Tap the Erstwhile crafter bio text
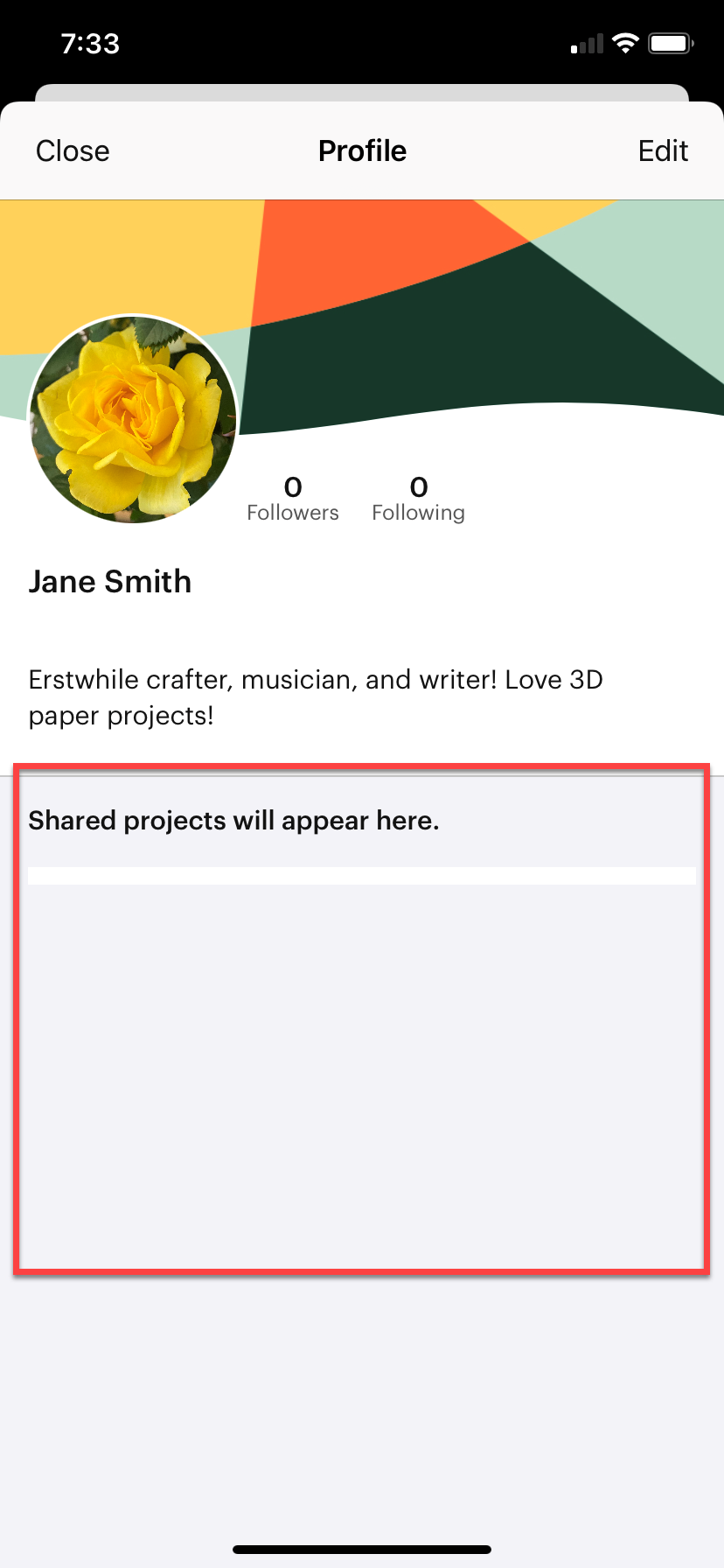 (316, 697)
